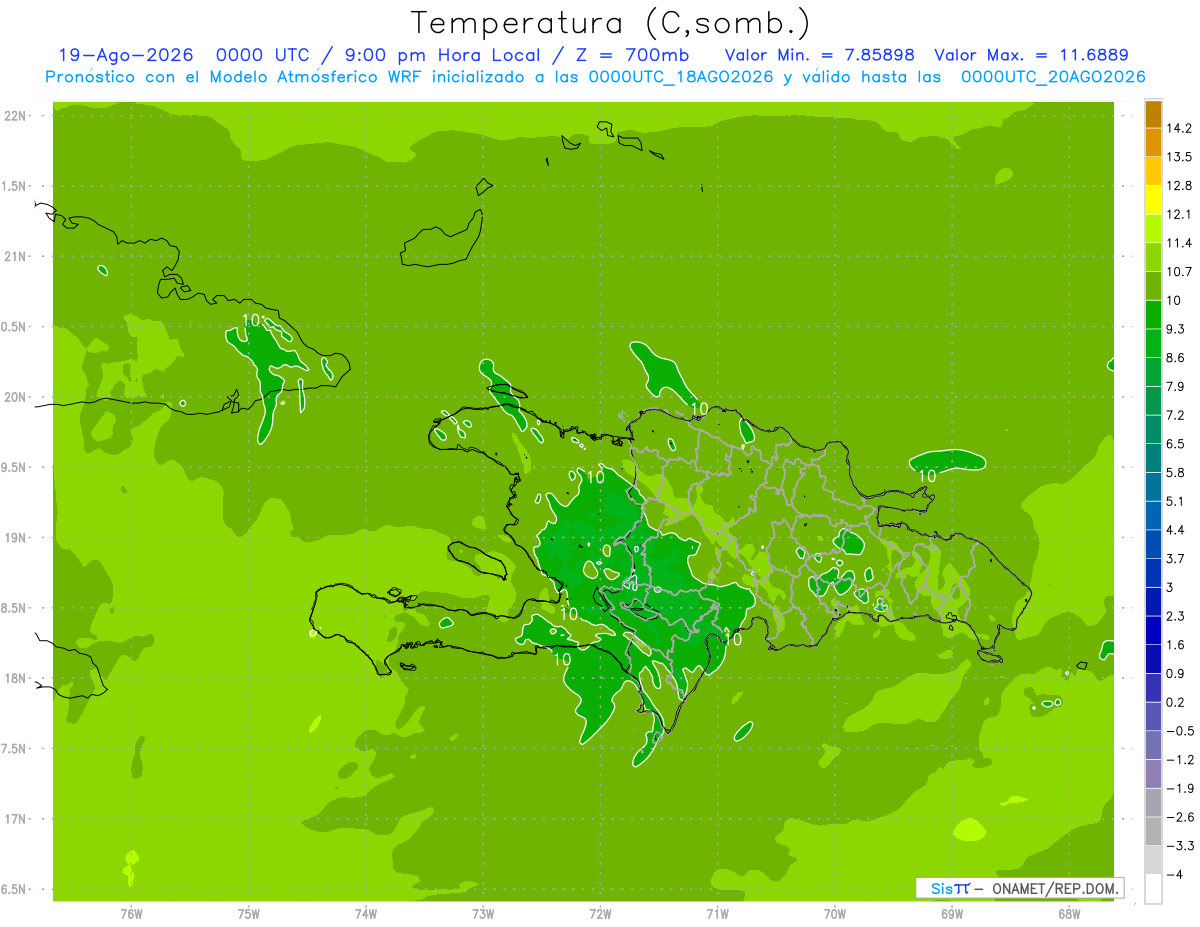Image resolution: width=1200 pixels, height=927 pixels.
Task: Click the valid-until time '0000UTC_20AGO2026'
Action: coord(1053,77)
